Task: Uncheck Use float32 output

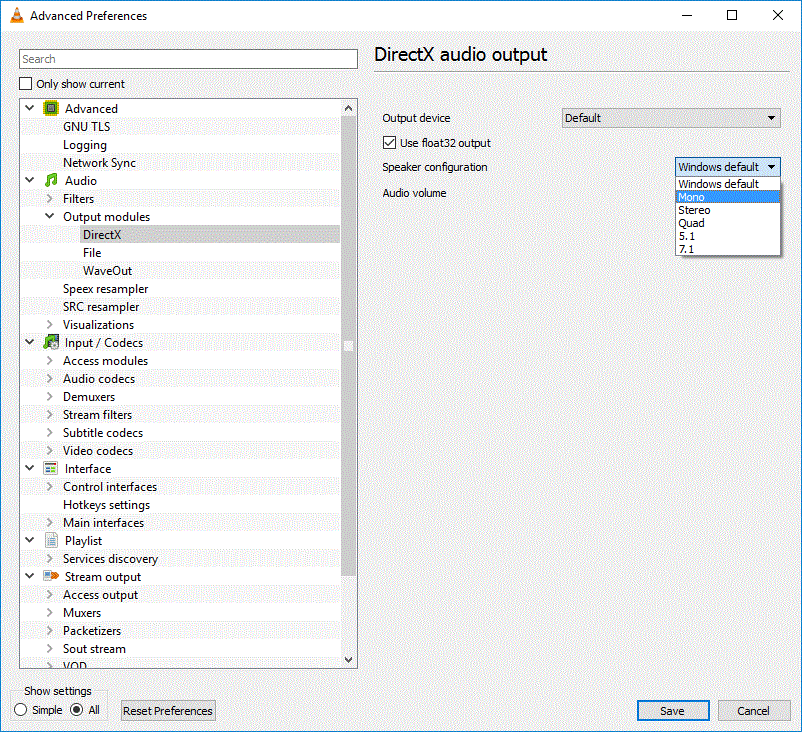Action: (x=390, y=143)
